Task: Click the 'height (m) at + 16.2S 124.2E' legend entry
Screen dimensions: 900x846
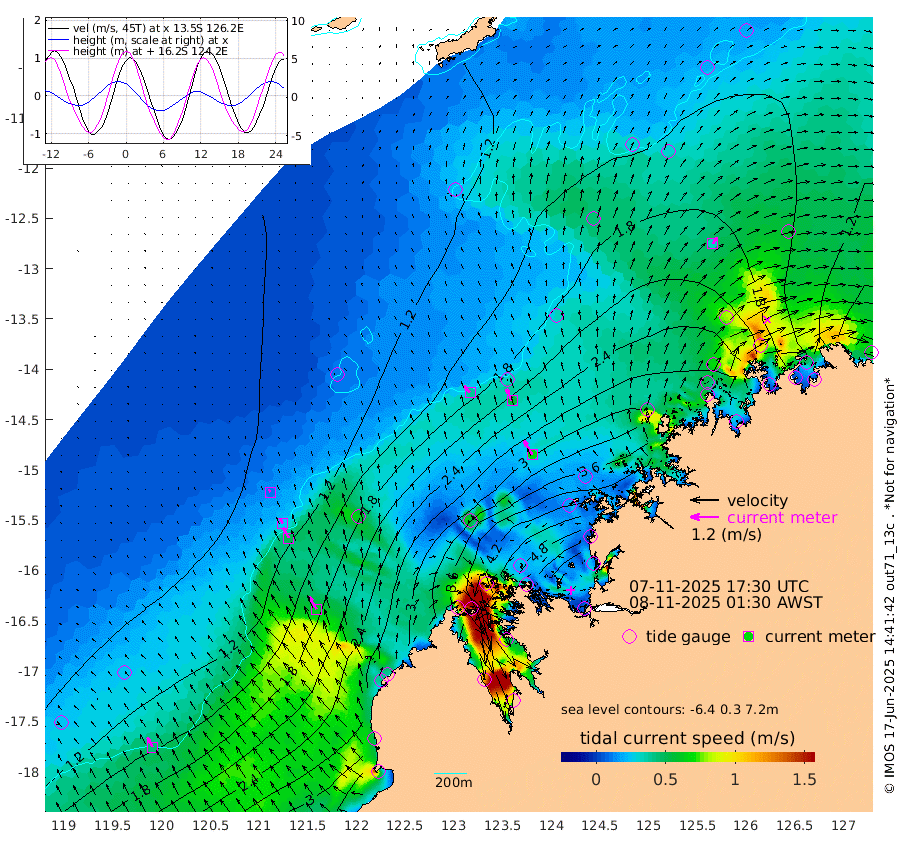Action: pos(150,51)
